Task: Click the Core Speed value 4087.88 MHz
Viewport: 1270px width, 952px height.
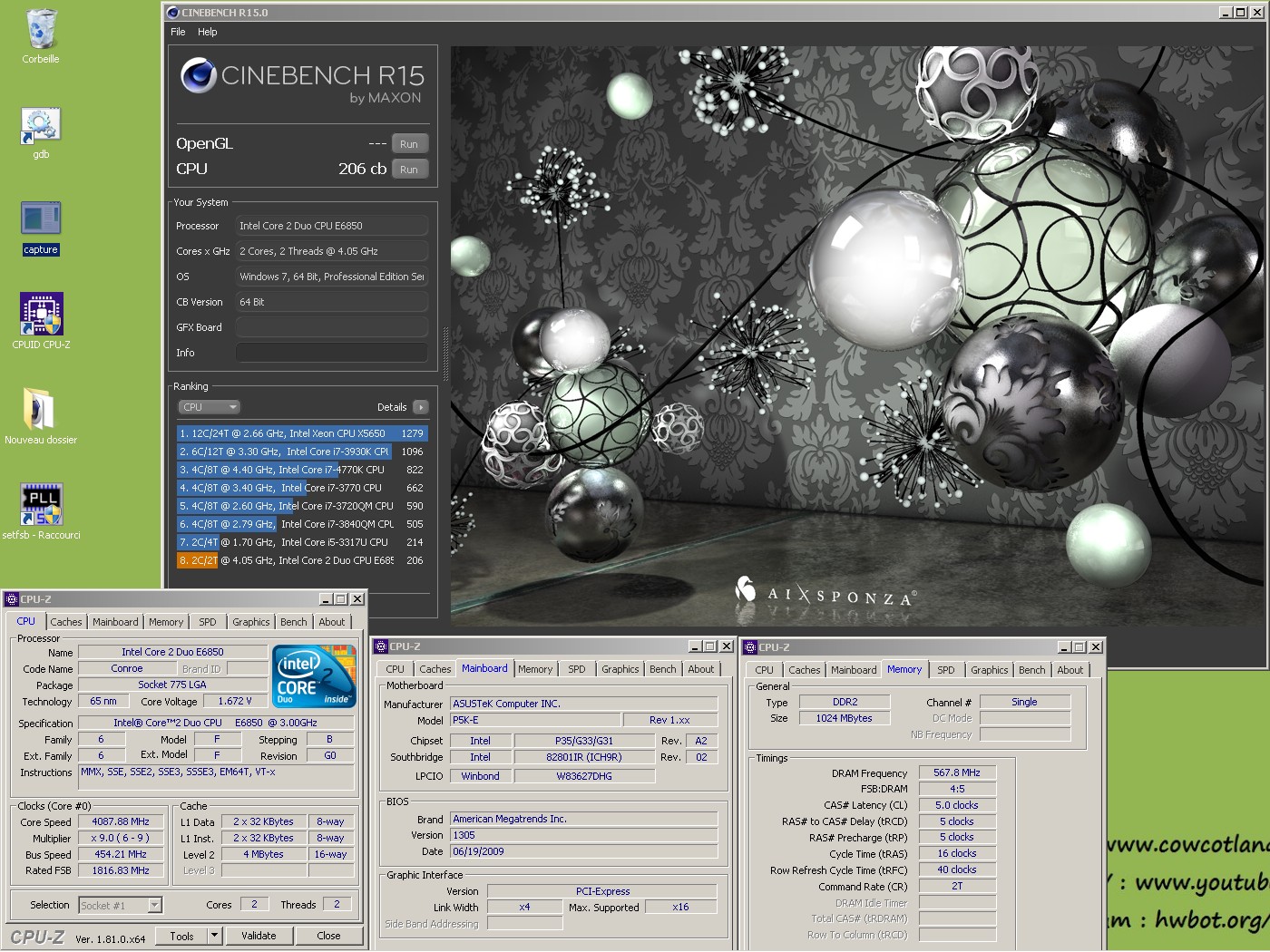Action: [x=121, y=821]
